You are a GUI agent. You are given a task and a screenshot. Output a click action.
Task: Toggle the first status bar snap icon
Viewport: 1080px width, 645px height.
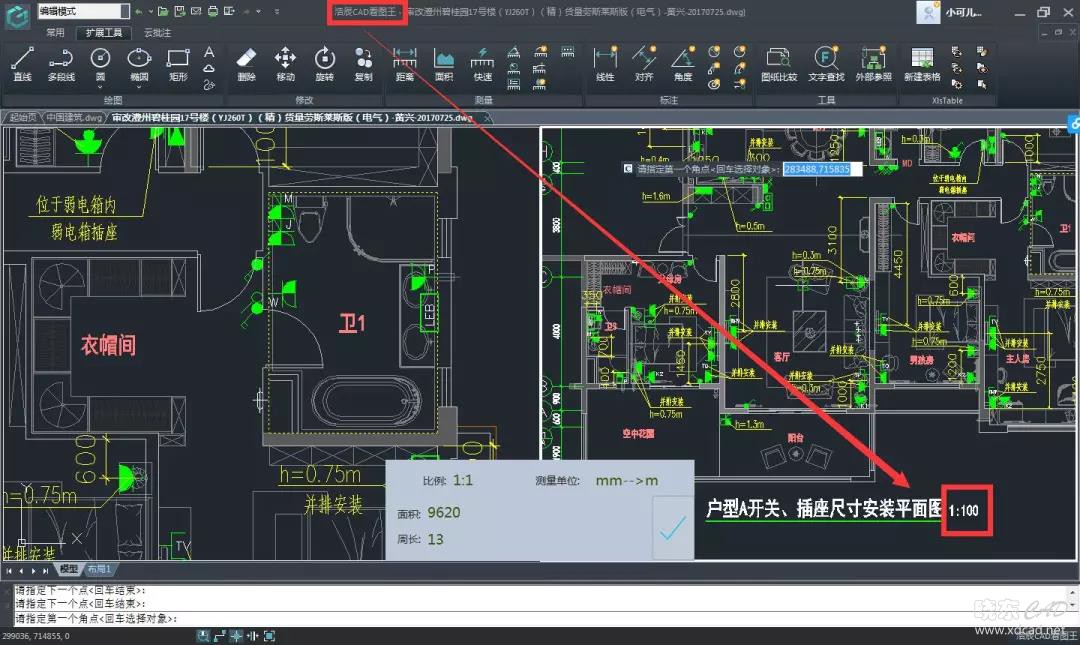tap(203, 636)
